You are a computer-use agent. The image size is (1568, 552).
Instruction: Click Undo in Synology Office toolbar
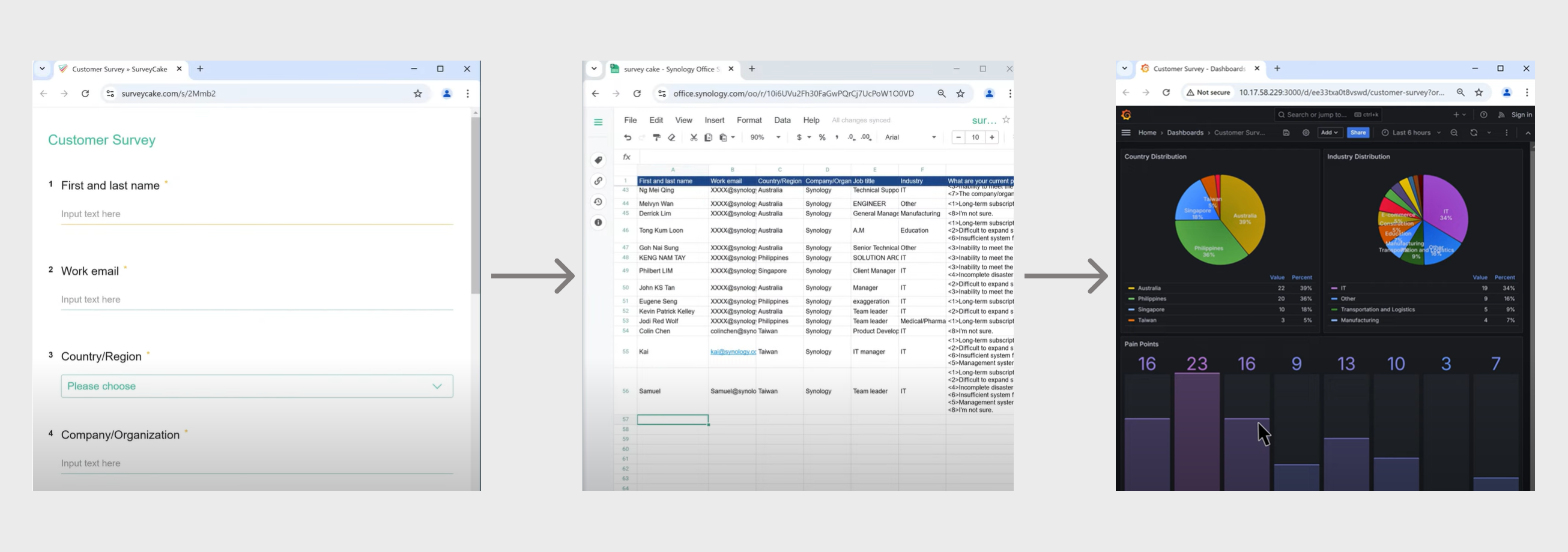[628, 137]
